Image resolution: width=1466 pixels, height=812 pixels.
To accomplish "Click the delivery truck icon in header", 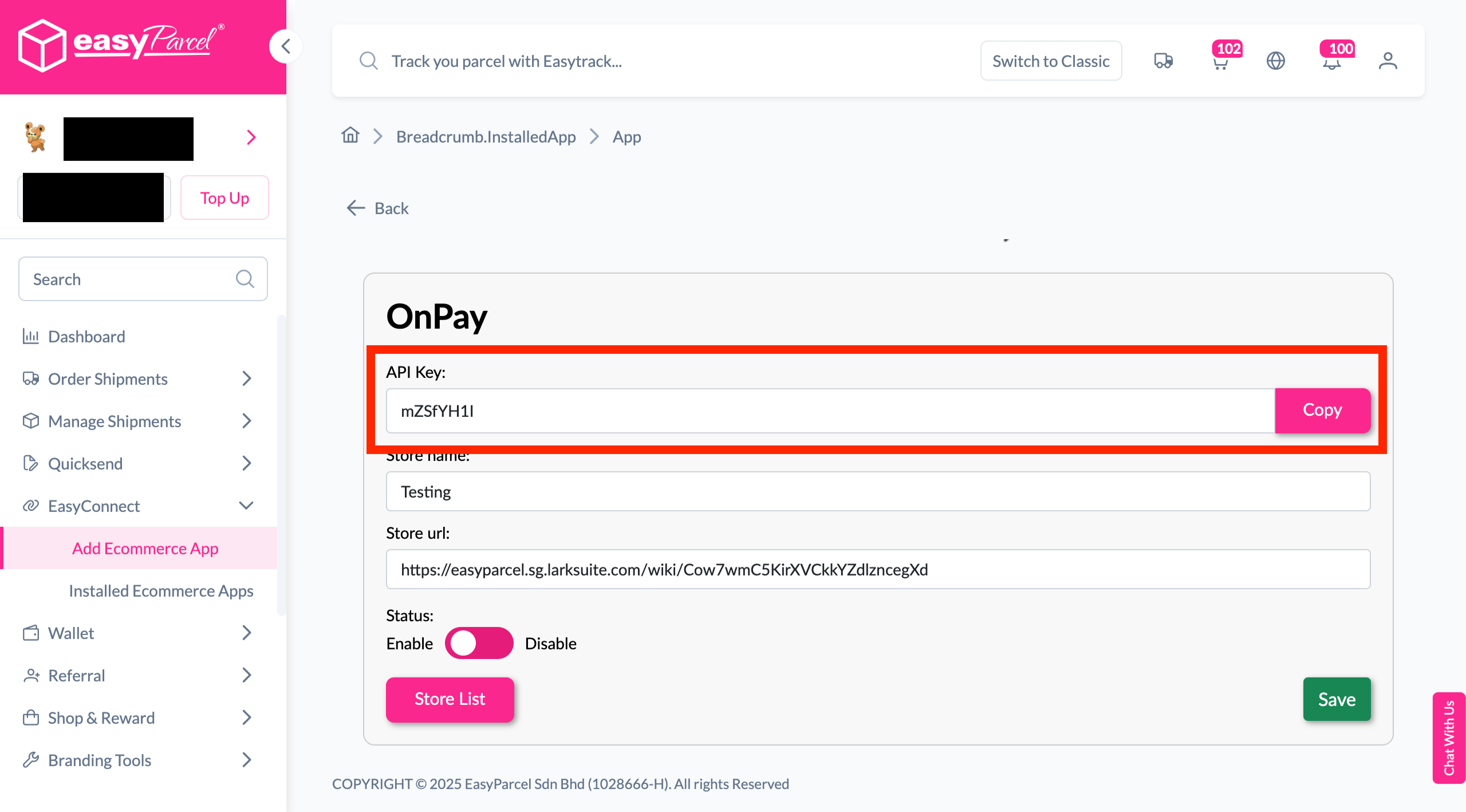I will coord(1163,61).
